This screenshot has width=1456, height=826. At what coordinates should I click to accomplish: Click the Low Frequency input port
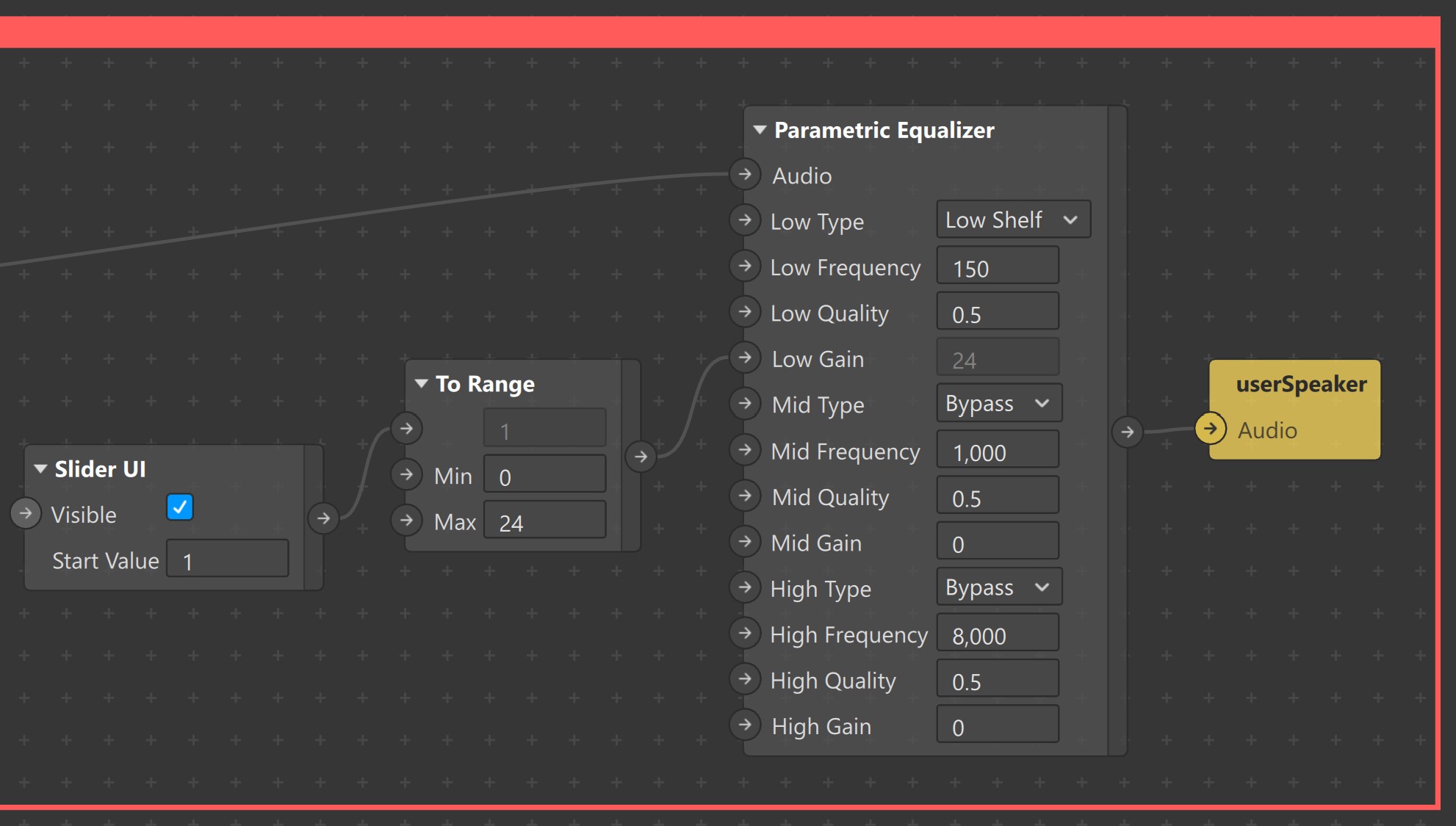tap(745, 266)
